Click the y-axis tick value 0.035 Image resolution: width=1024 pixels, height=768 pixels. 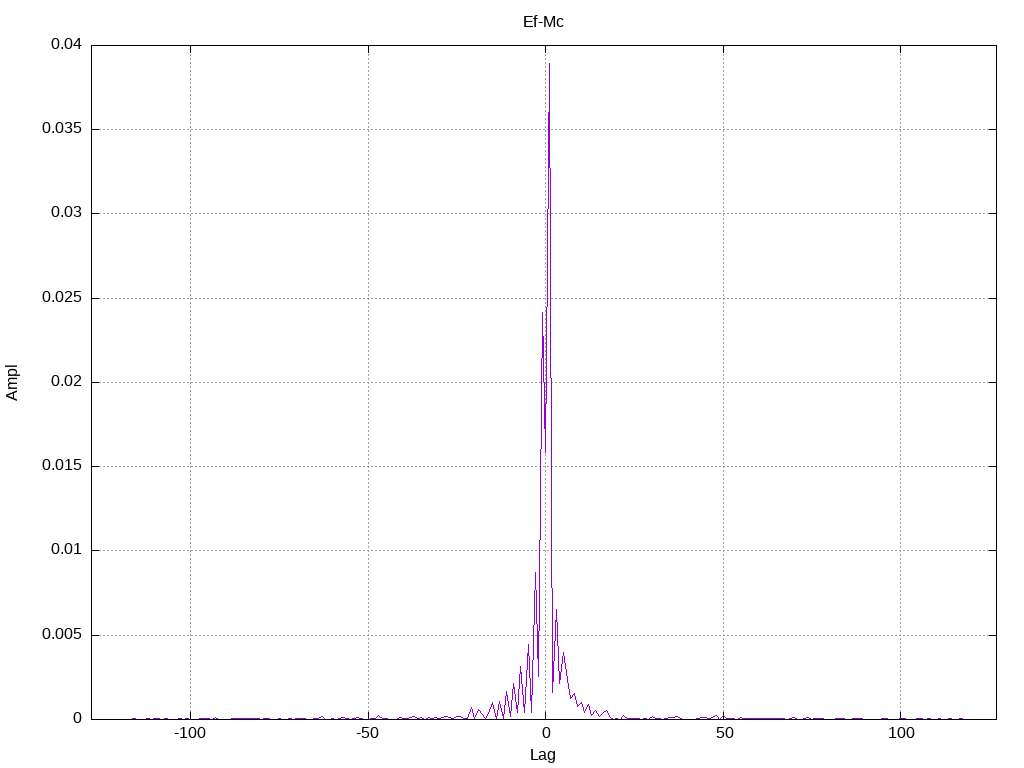[62, 129]
